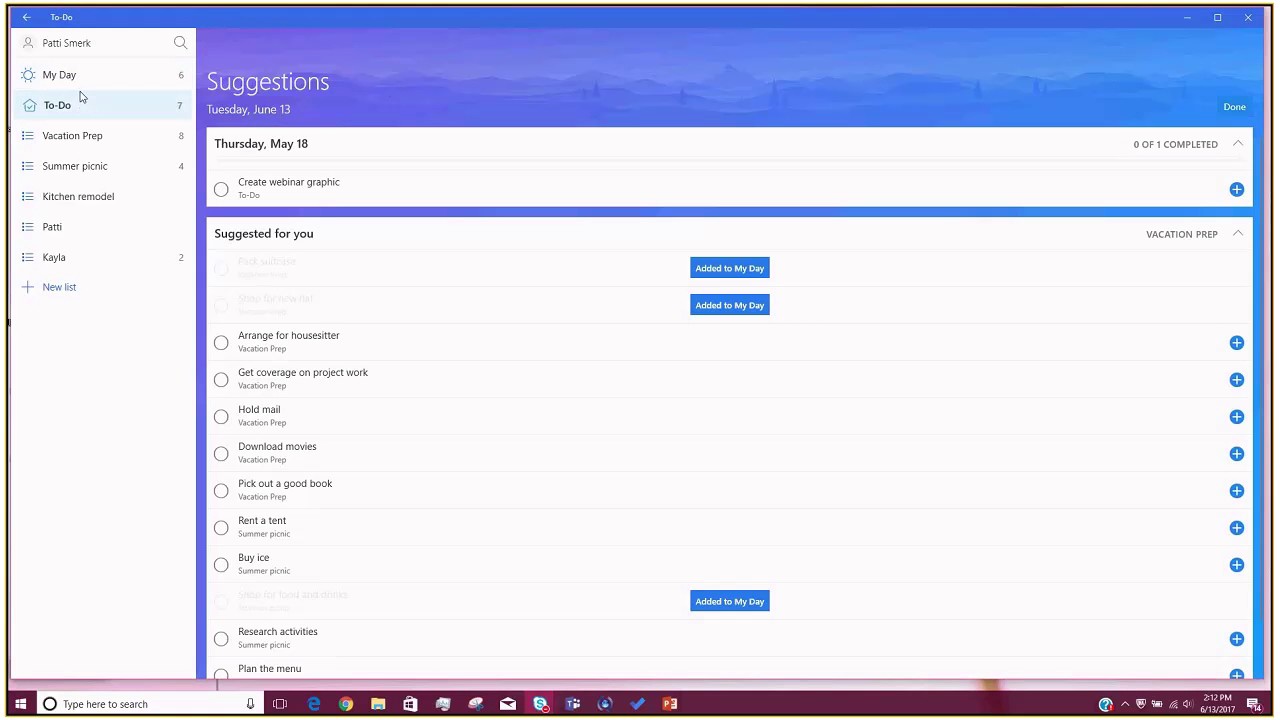Viewport: 1280px width, 720px height.
Task: Select the To-Do list in sidebar
Action: 103,105
